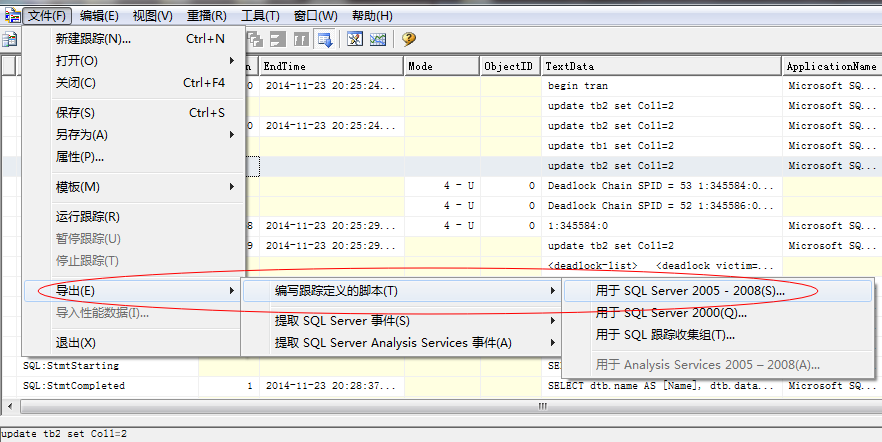The image size is (882, 442).
Task: Open the 工具(T) menu
Action: [x=260, y=16]
